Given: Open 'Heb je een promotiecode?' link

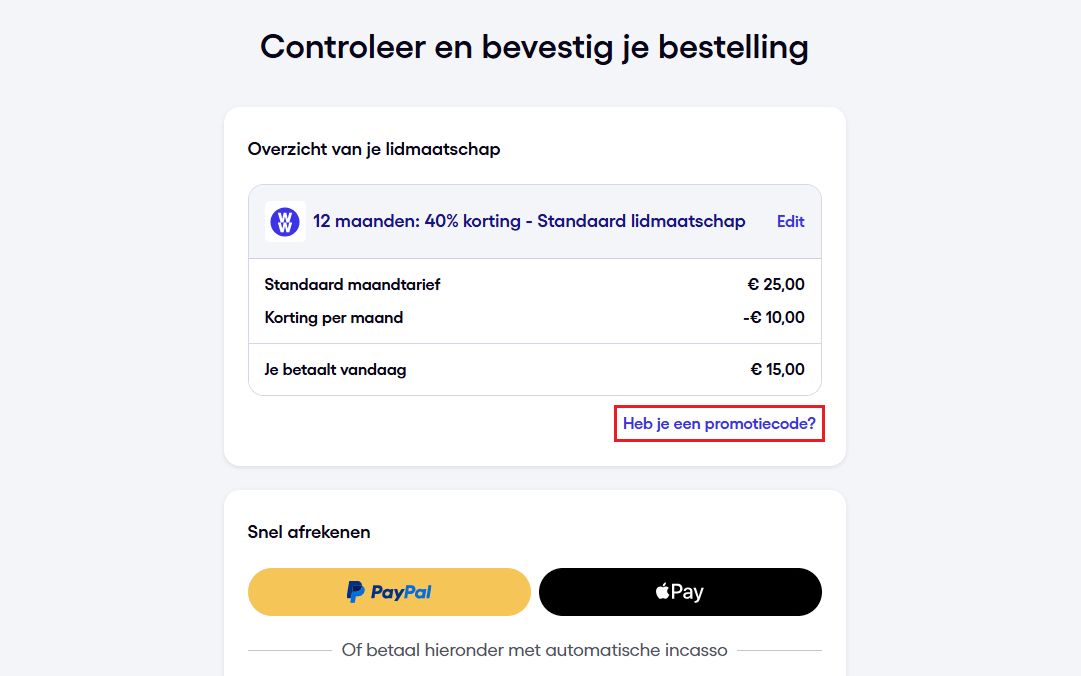Looking at the screenshot, I should point(719,423).
